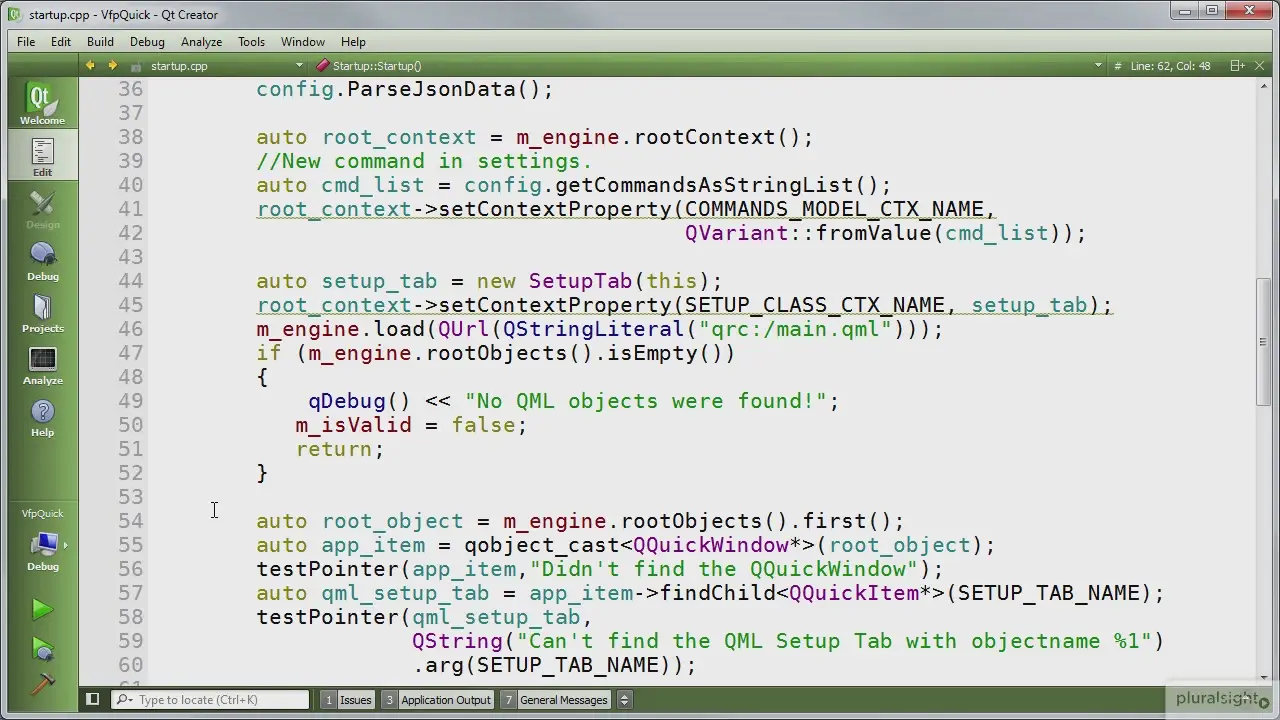
Task: Run the project with green play button
Action: pos(42,609)
